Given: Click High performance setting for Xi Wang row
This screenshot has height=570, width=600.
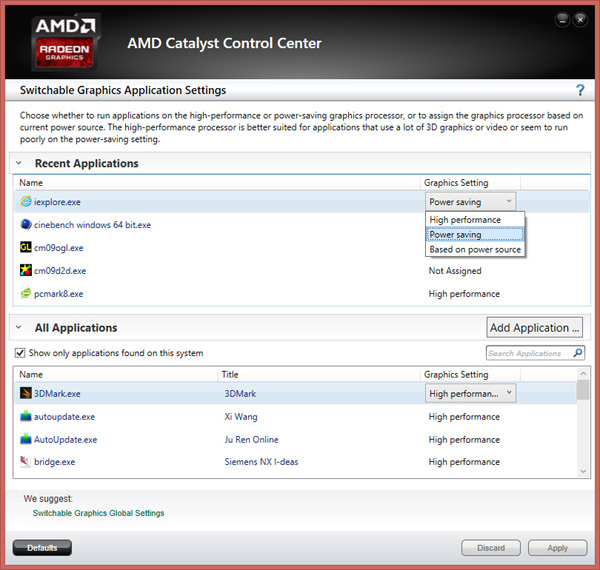Looking at the screenshot, I should pos(464,417).
